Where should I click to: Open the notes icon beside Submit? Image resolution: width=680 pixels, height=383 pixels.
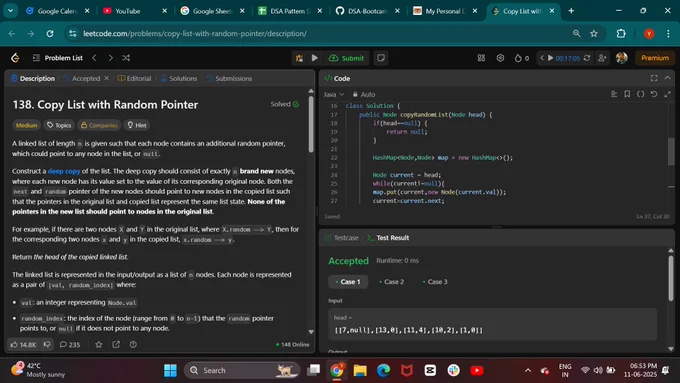tap(381, 58)
